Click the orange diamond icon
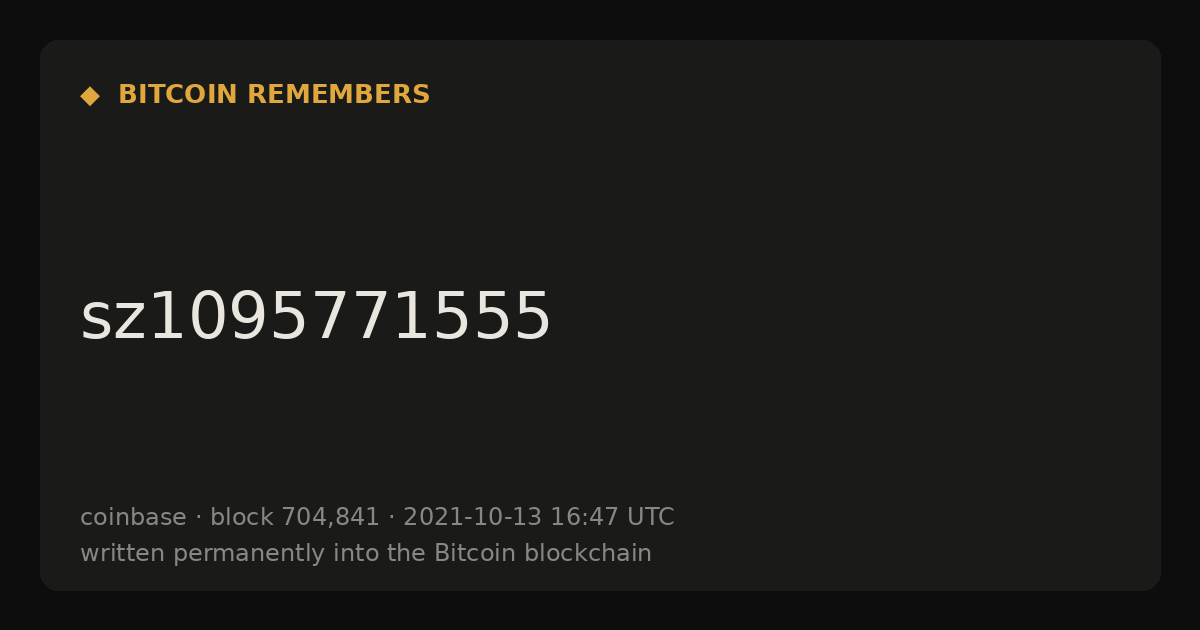The width and height of the screenshot is (1200, 630). (x=90, y=96)
